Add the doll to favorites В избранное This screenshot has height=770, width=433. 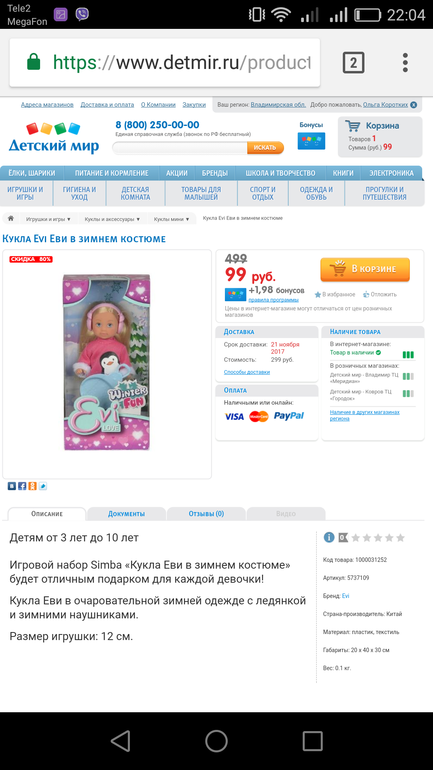[x=335, y=295]
